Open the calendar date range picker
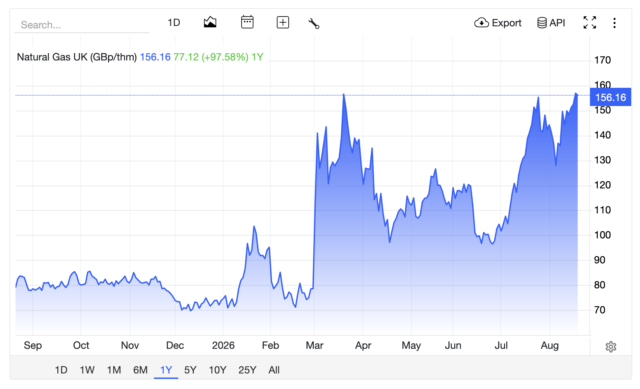This screenshot has width=640, height=389. click(247, 22)
